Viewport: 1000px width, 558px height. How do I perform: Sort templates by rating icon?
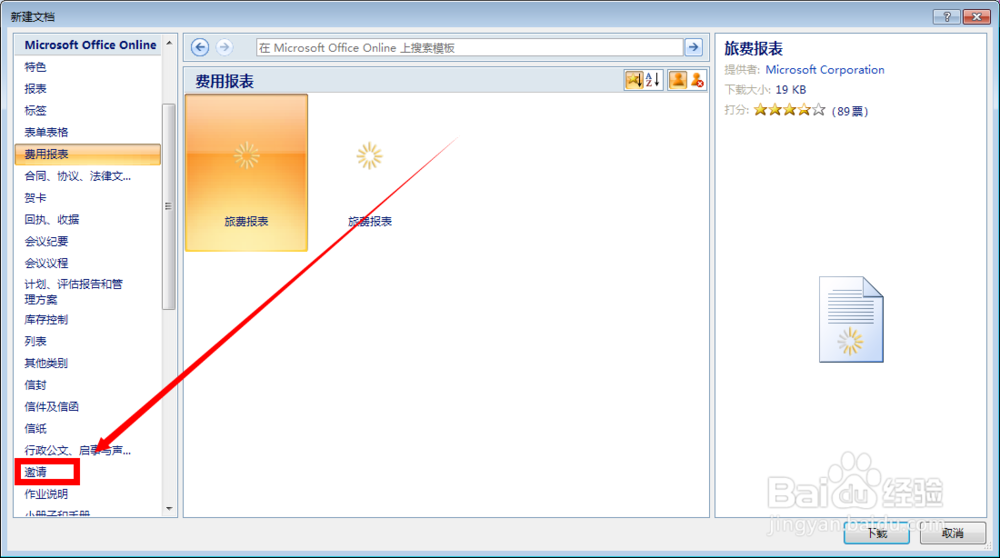[633, 80]
